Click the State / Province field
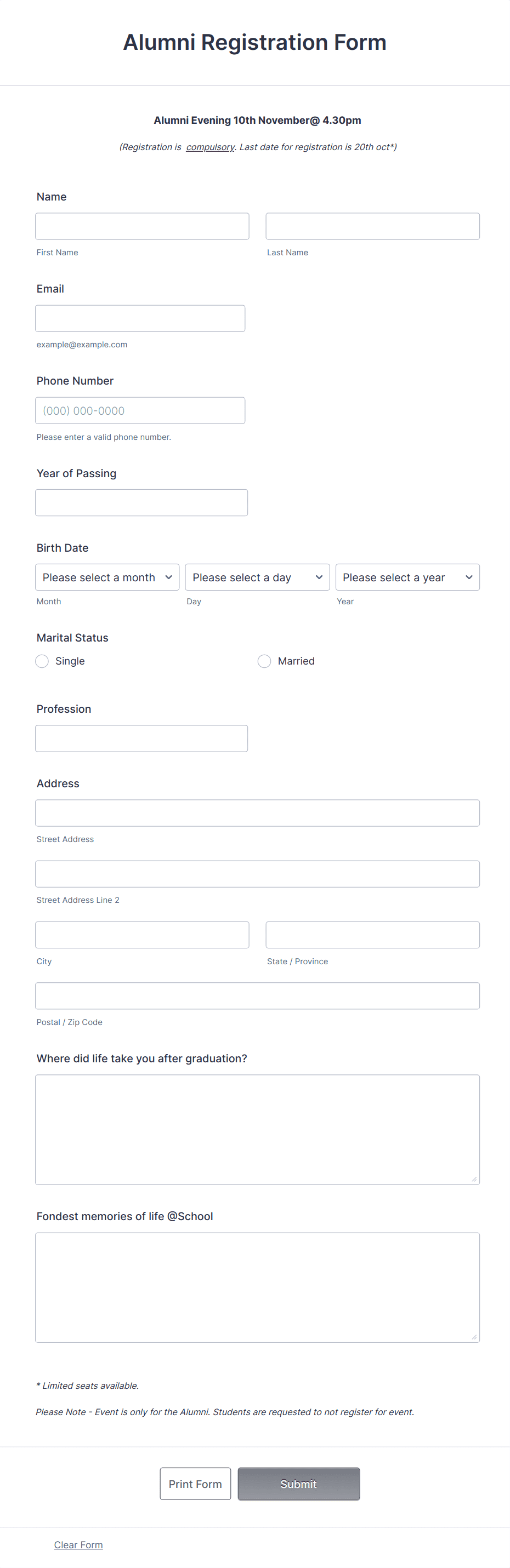This screenshot has height=1568, width=510. point(372,934)
